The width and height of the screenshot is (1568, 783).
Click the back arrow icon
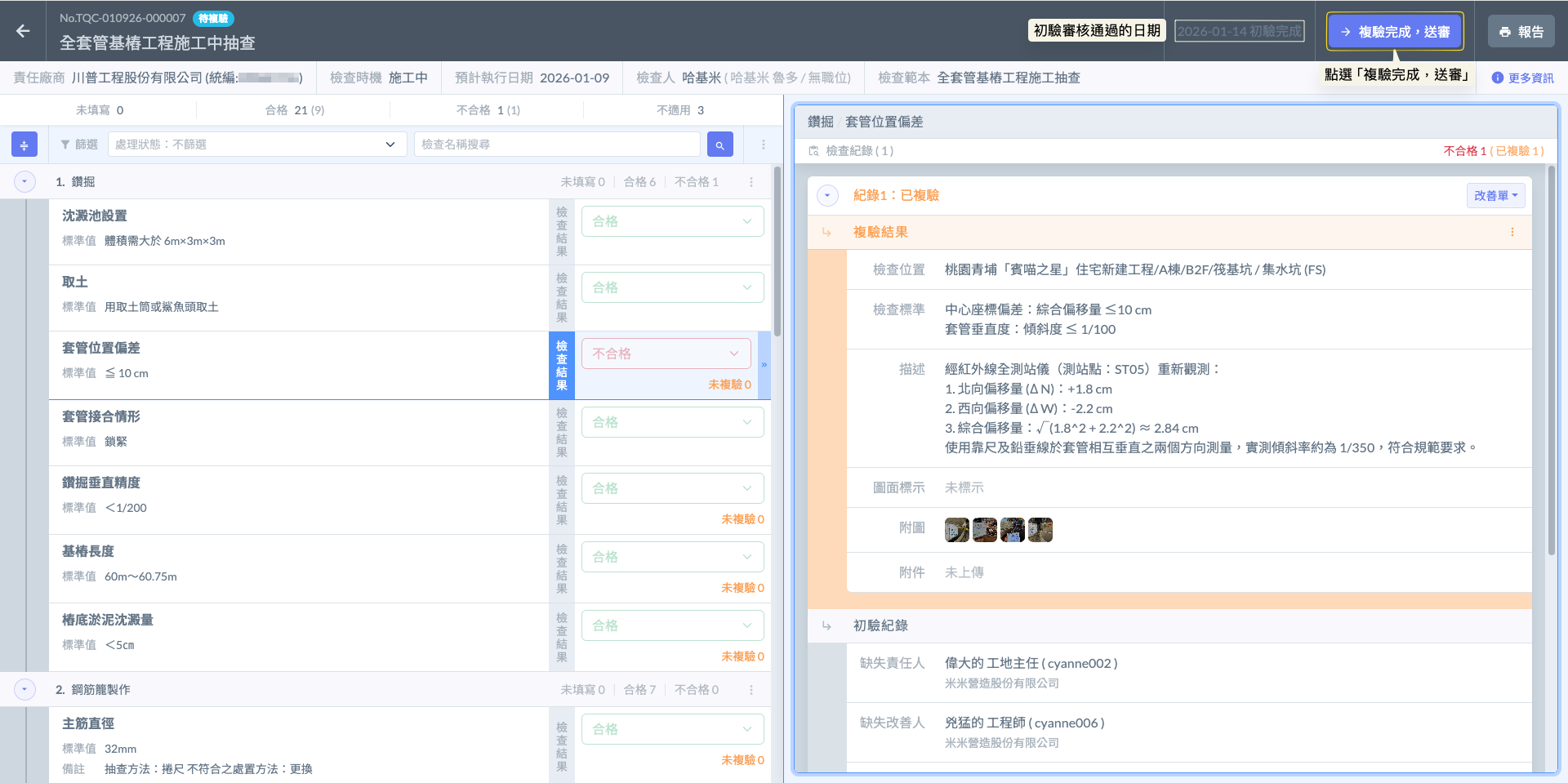click(x=23, y=31)
